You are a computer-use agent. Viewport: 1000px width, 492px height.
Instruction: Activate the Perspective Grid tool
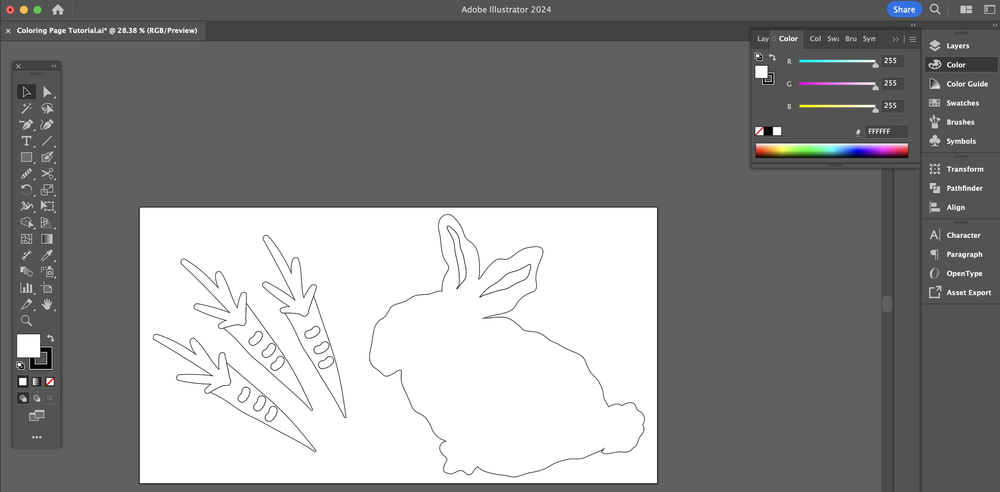coord(47,223)
